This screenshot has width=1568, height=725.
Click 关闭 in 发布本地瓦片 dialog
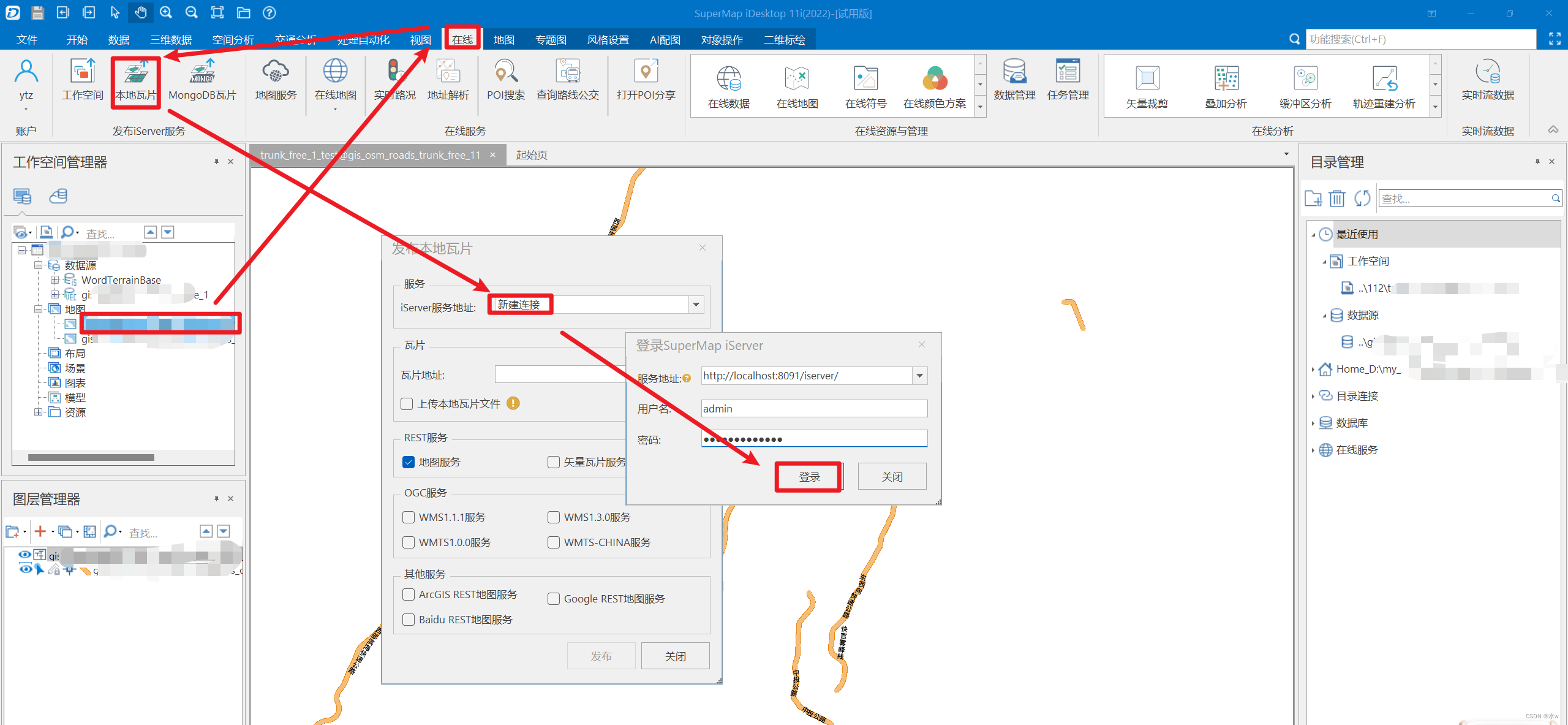click(x=675, y=656)
